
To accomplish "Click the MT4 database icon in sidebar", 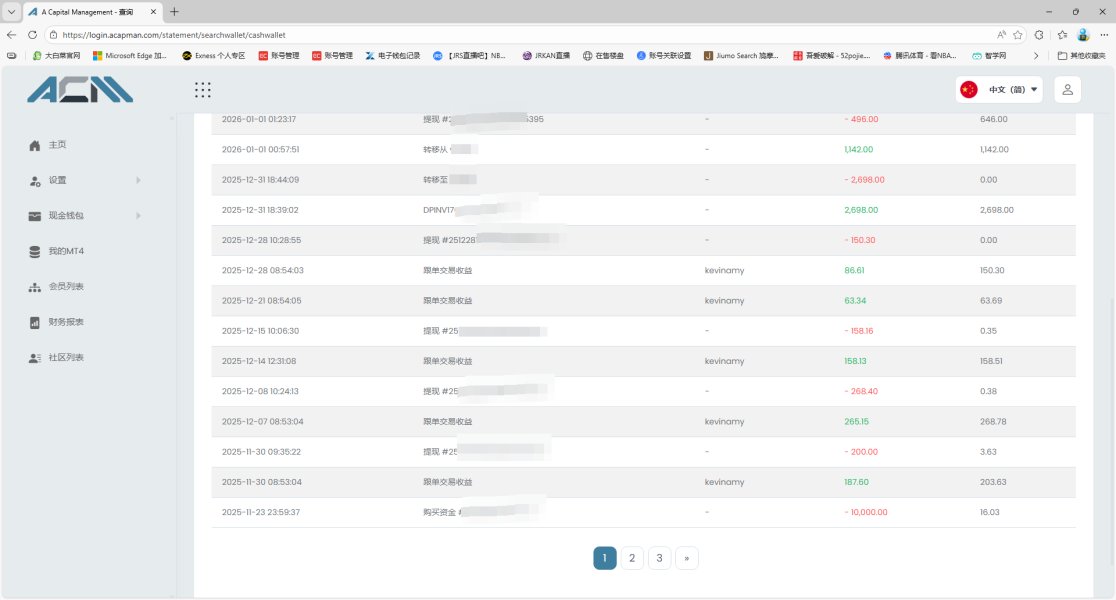I will [35, 252].
